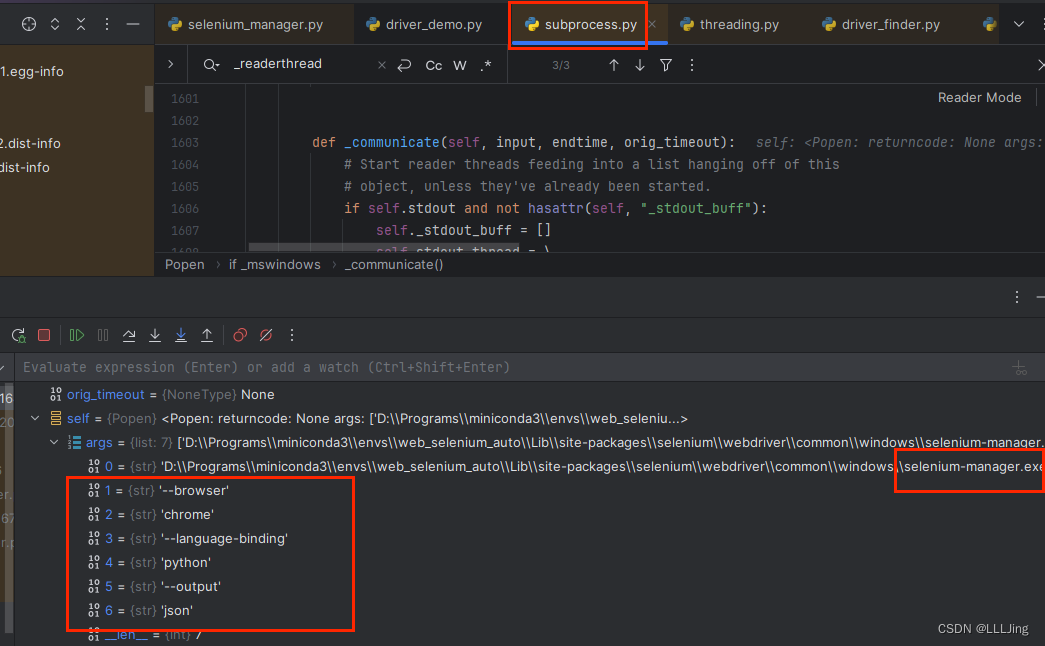Click the Evaluate expression input field

coord(300,367)
